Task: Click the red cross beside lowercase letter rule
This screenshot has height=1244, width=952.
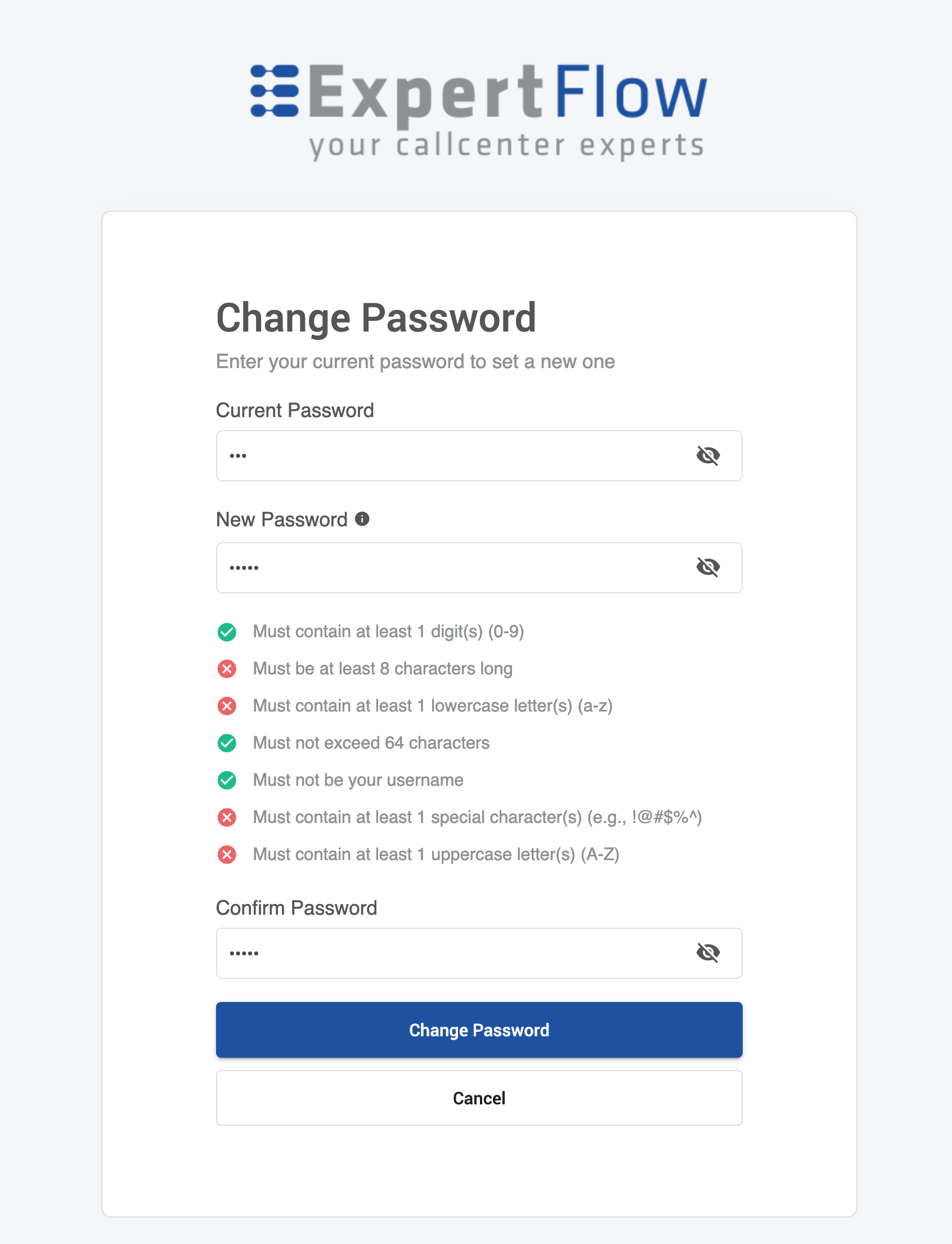Action: [227, 706]
